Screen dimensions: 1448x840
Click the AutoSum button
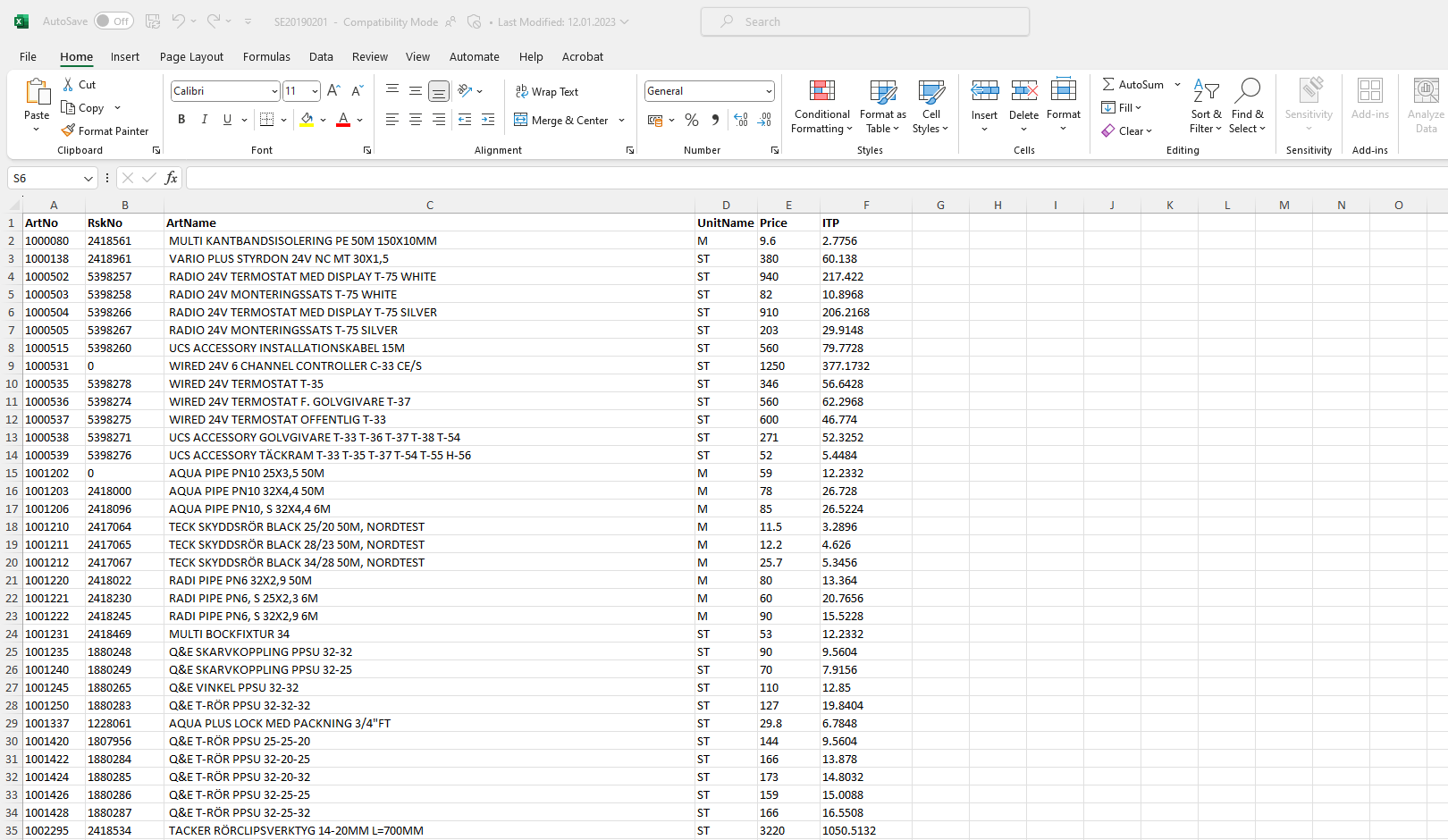(1132, 84)
